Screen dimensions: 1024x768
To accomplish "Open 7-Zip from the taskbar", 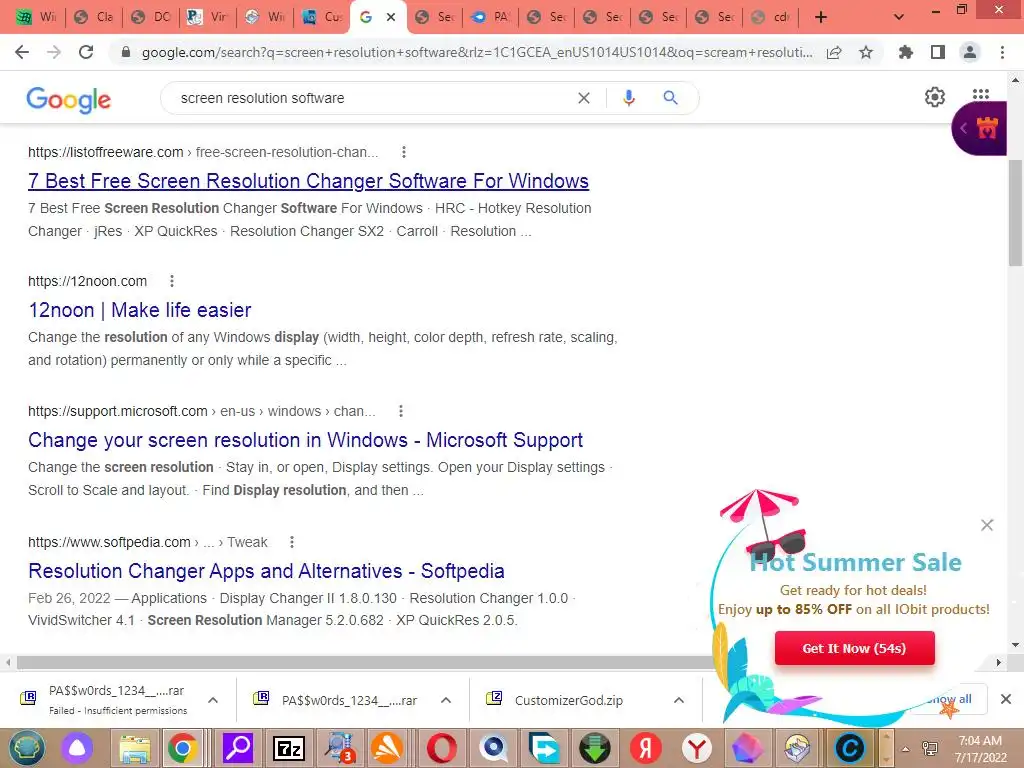I will [289, 748].
